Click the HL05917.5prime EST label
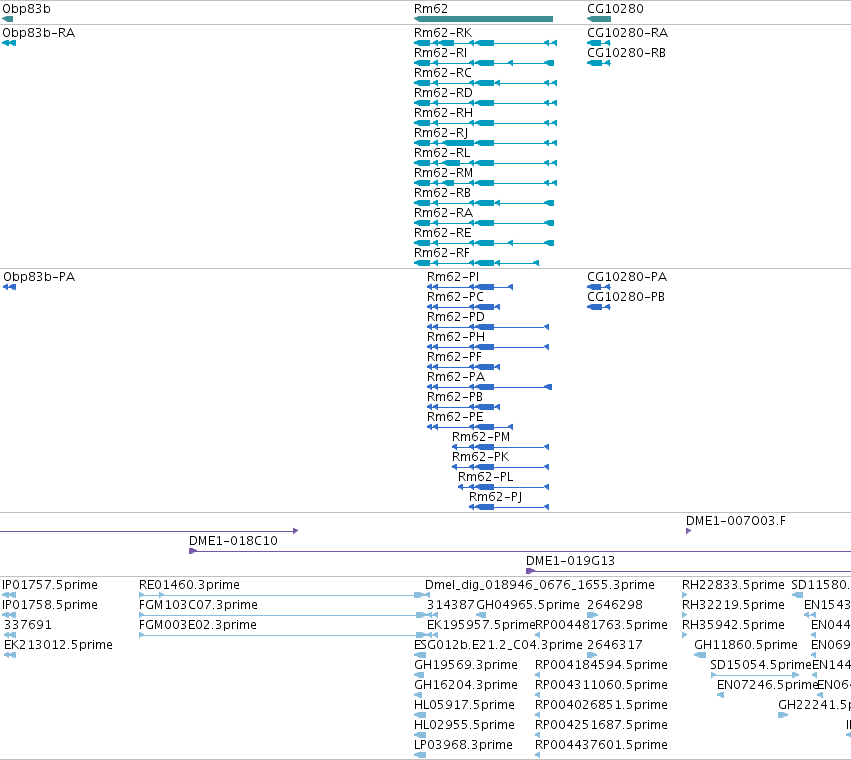 click(464, 705)
